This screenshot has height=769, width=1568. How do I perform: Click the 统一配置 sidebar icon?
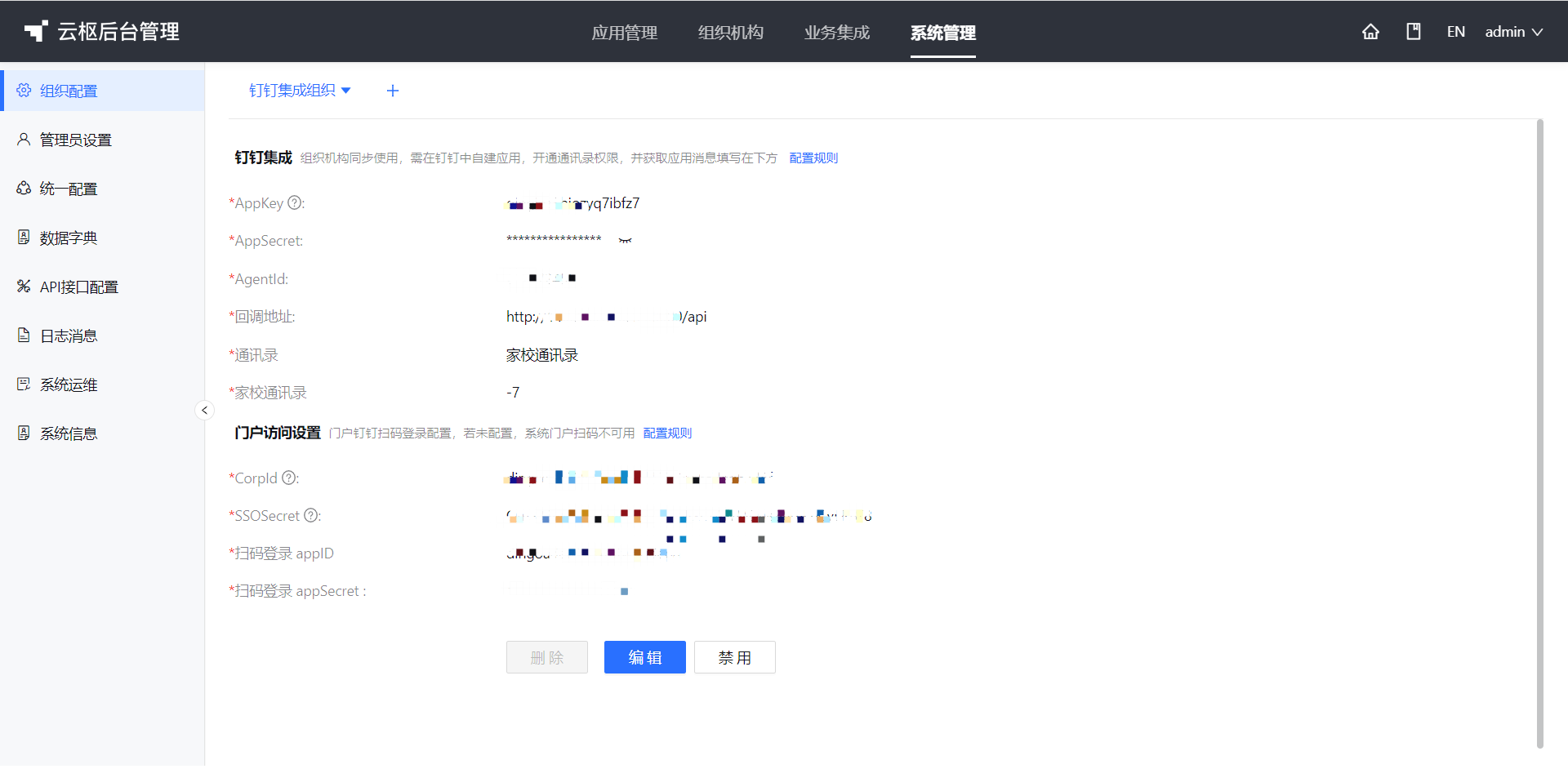pyautogui.click(x=24, y=188)
